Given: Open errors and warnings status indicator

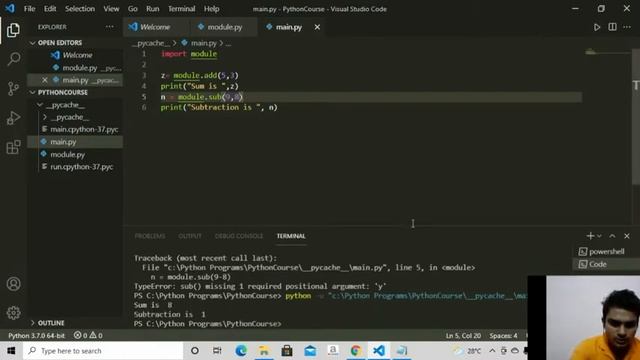Looking at the screenshot, I should coord(88,336).
